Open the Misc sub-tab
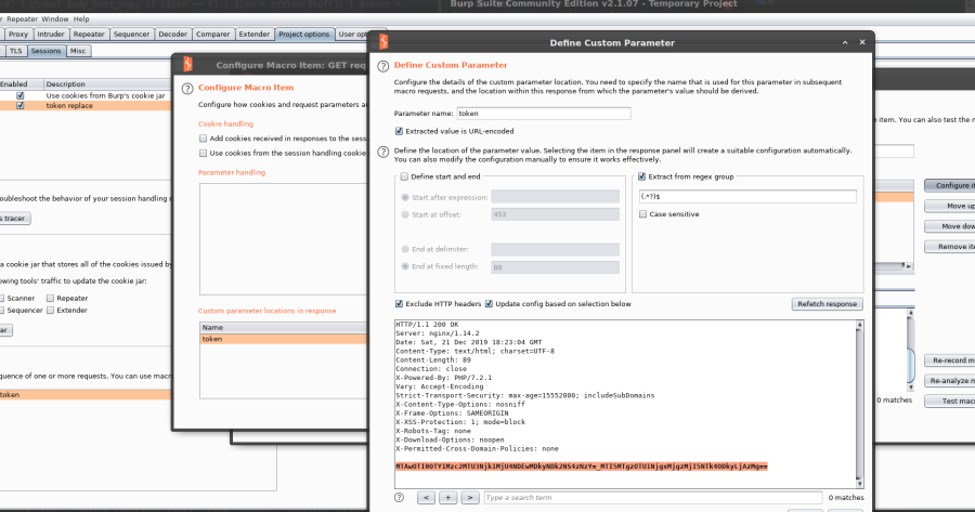The width and height of the screenshot is (975, 512). [x=77, y=49]
